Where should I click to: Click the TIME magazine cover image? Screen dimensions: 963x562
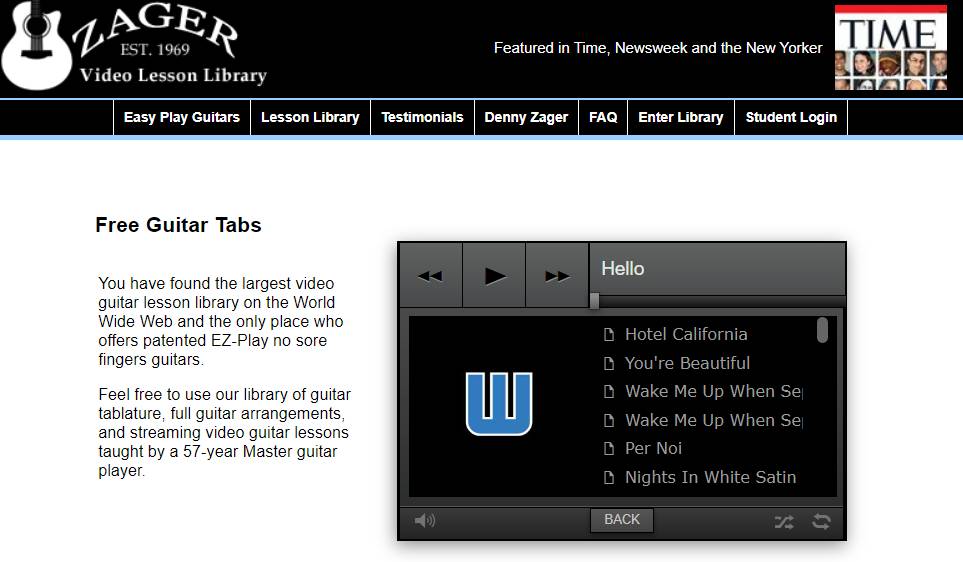coord(890,47)
